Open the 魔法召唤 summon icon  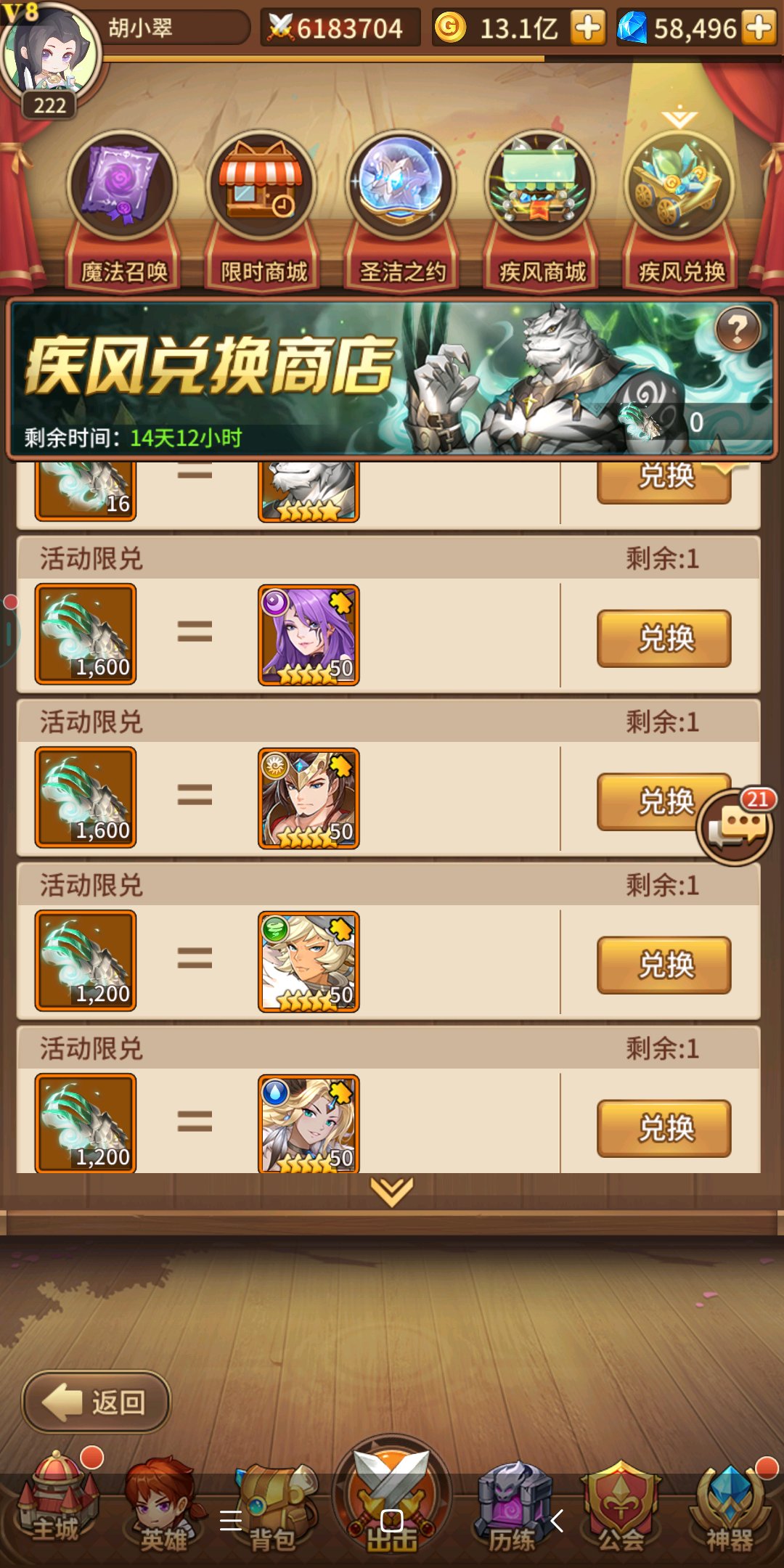[123, 187]
